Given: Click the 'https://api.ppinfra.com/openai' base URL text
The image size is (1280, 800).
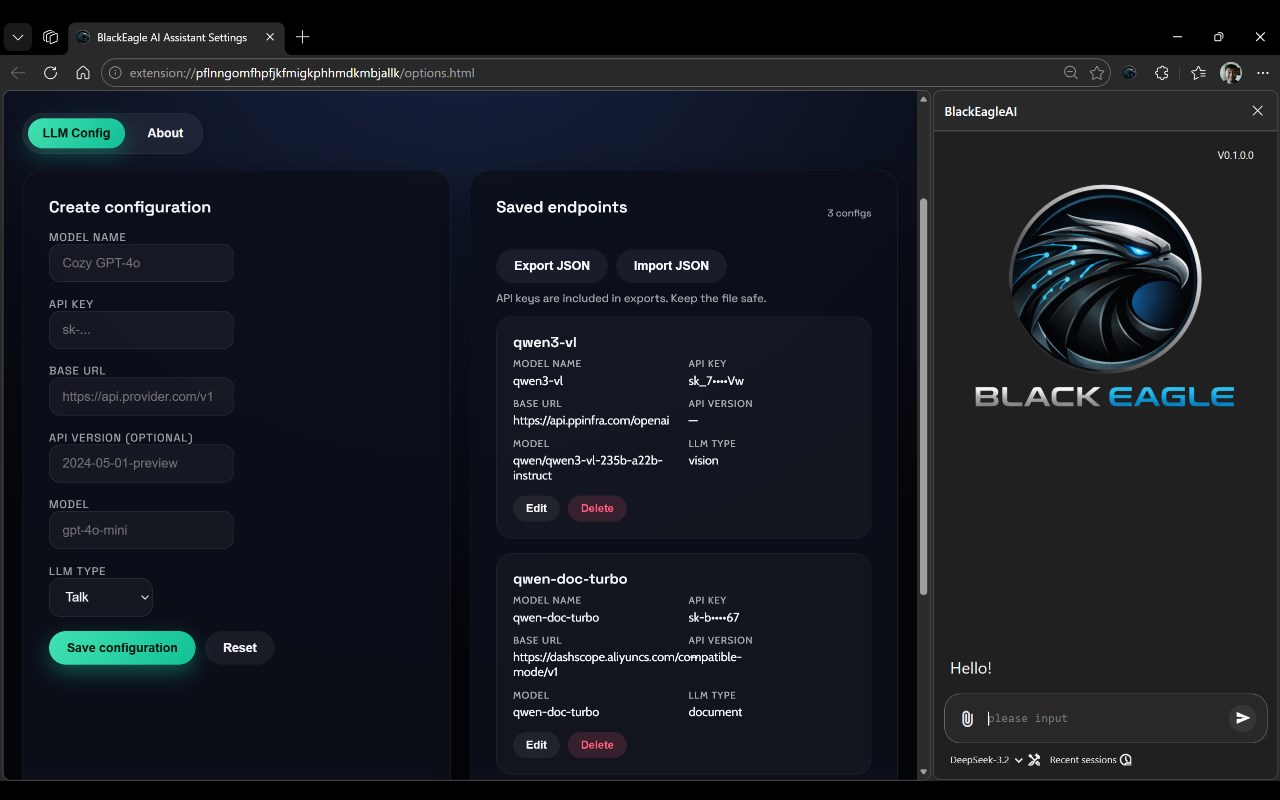Looking at the screenshot, I should coord(591,421).
